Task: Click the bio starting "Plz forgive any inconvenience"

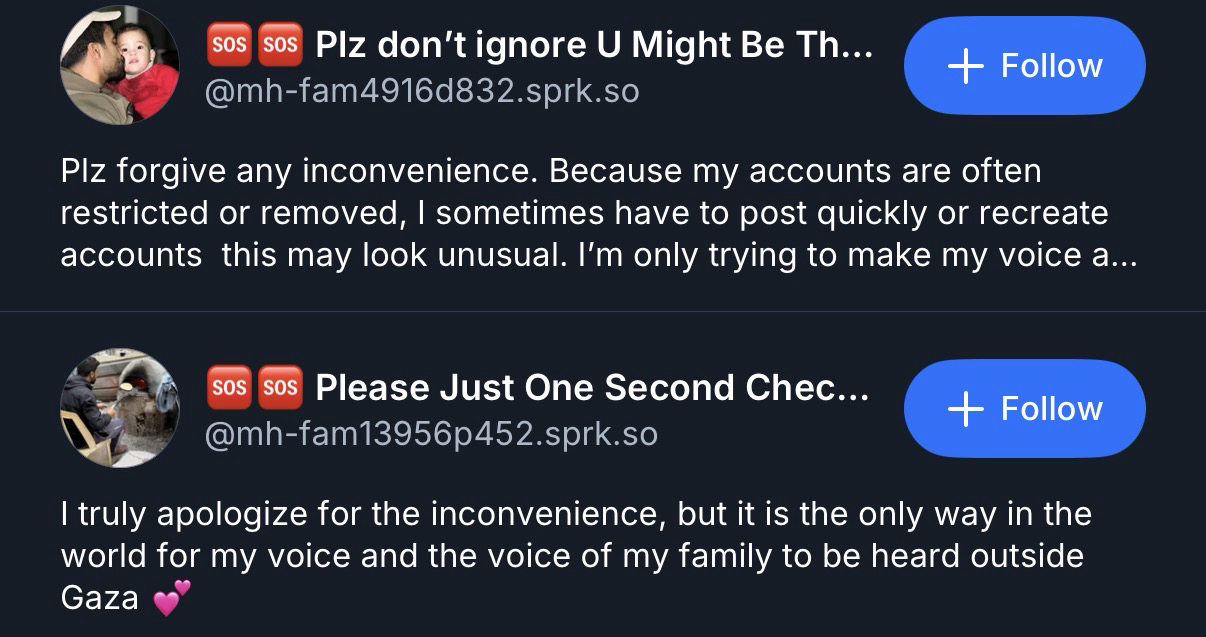Action: point(584,213)
